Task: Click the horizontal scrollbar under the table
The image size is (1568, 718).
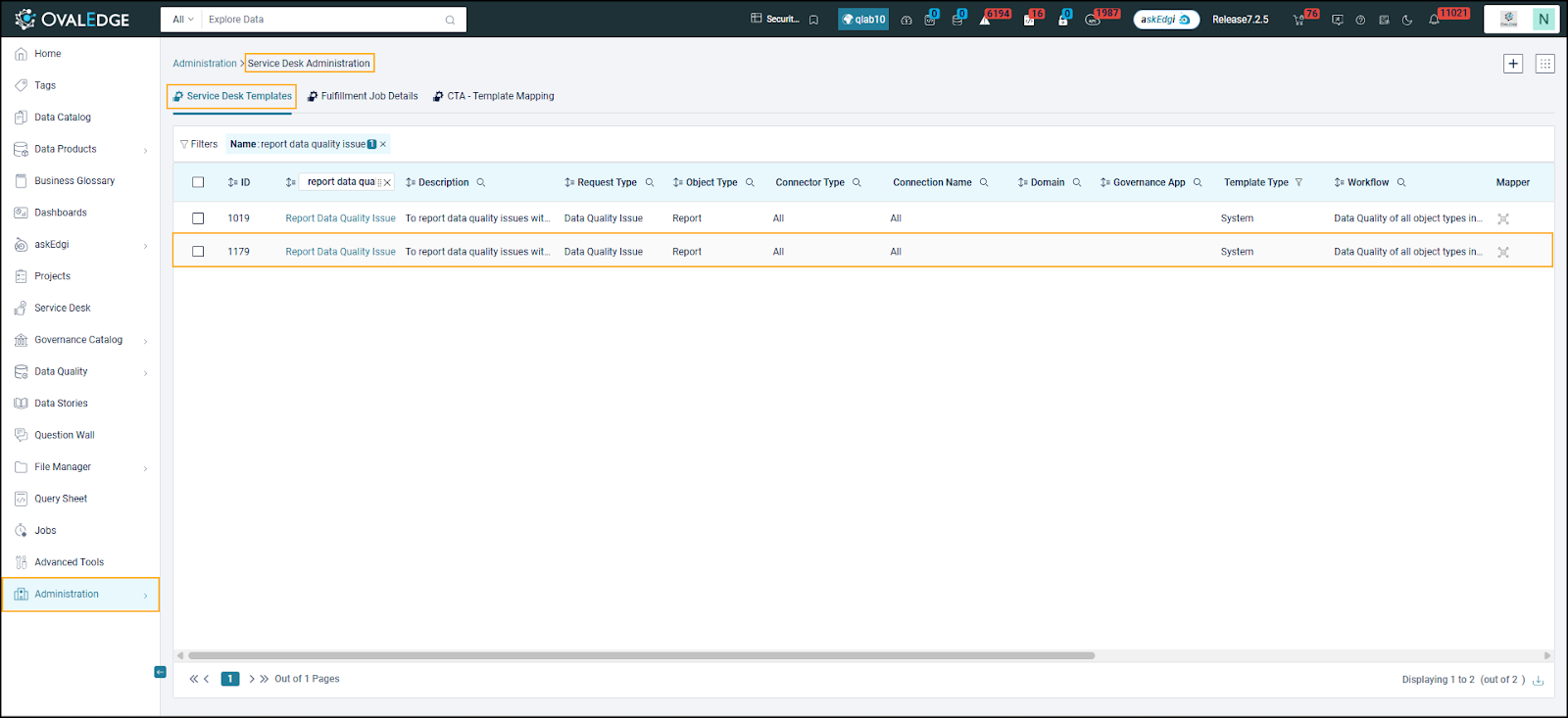Action: pos(641,655)
